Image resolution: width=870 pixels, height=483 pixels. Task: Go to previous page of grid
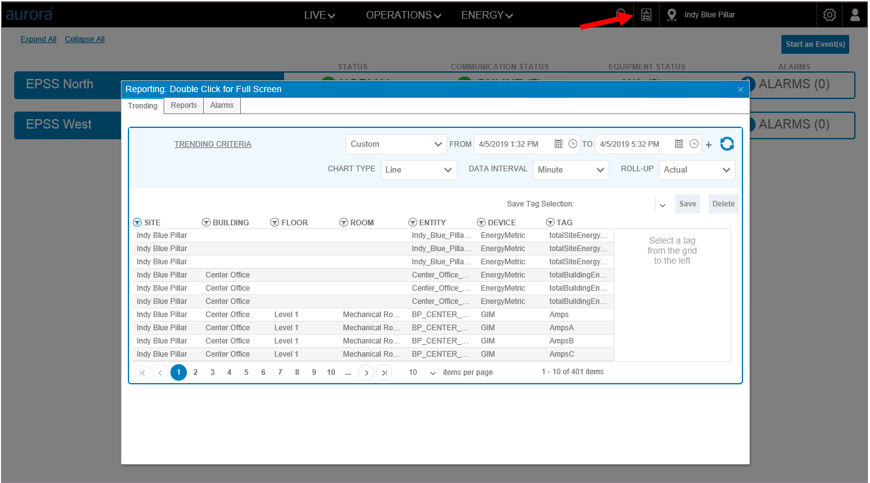pyautogui.click(x=160, y=373)
